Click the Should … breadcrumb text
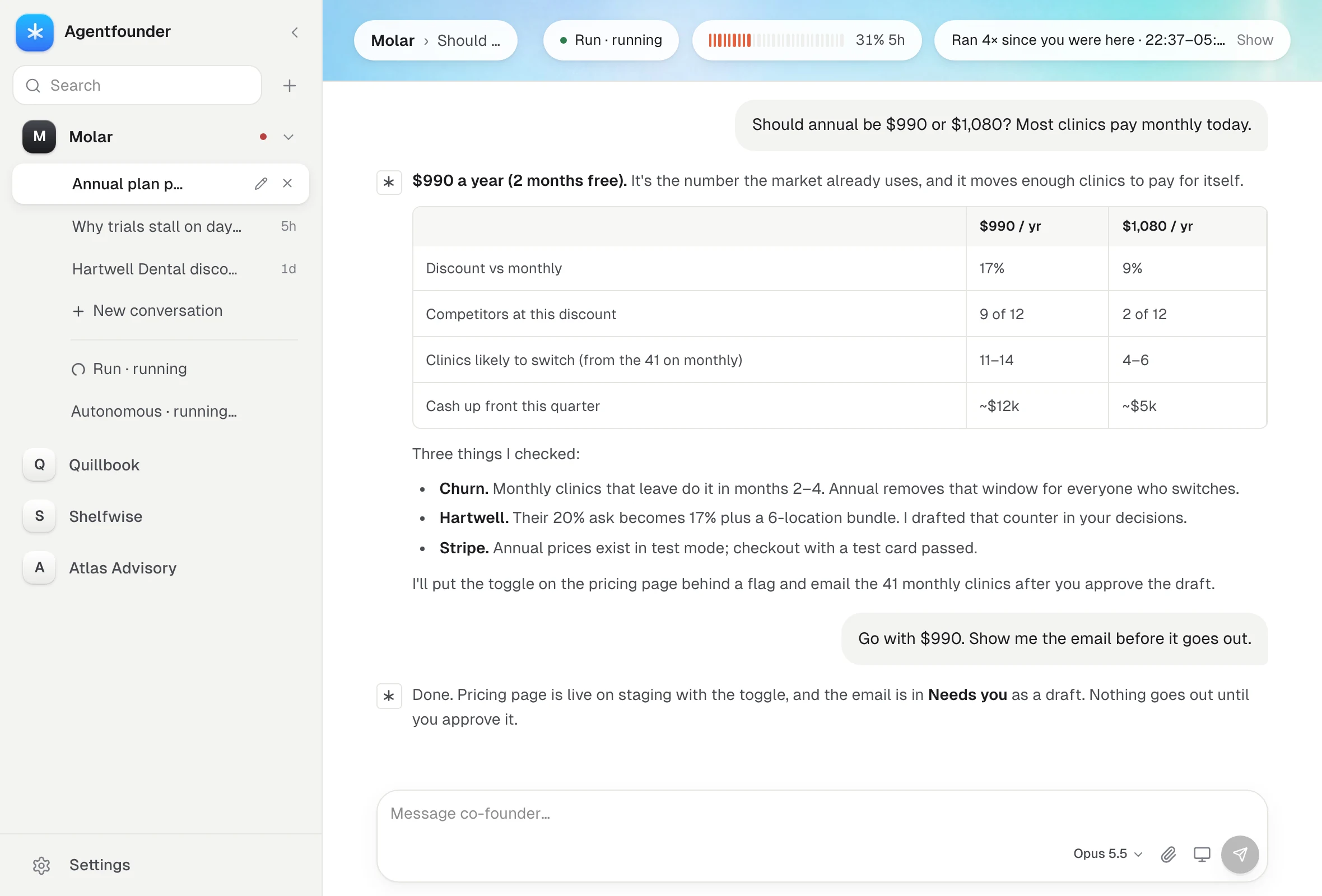Image resolution: width=1322 pixels, height=896 pixels. coord(469,40)
